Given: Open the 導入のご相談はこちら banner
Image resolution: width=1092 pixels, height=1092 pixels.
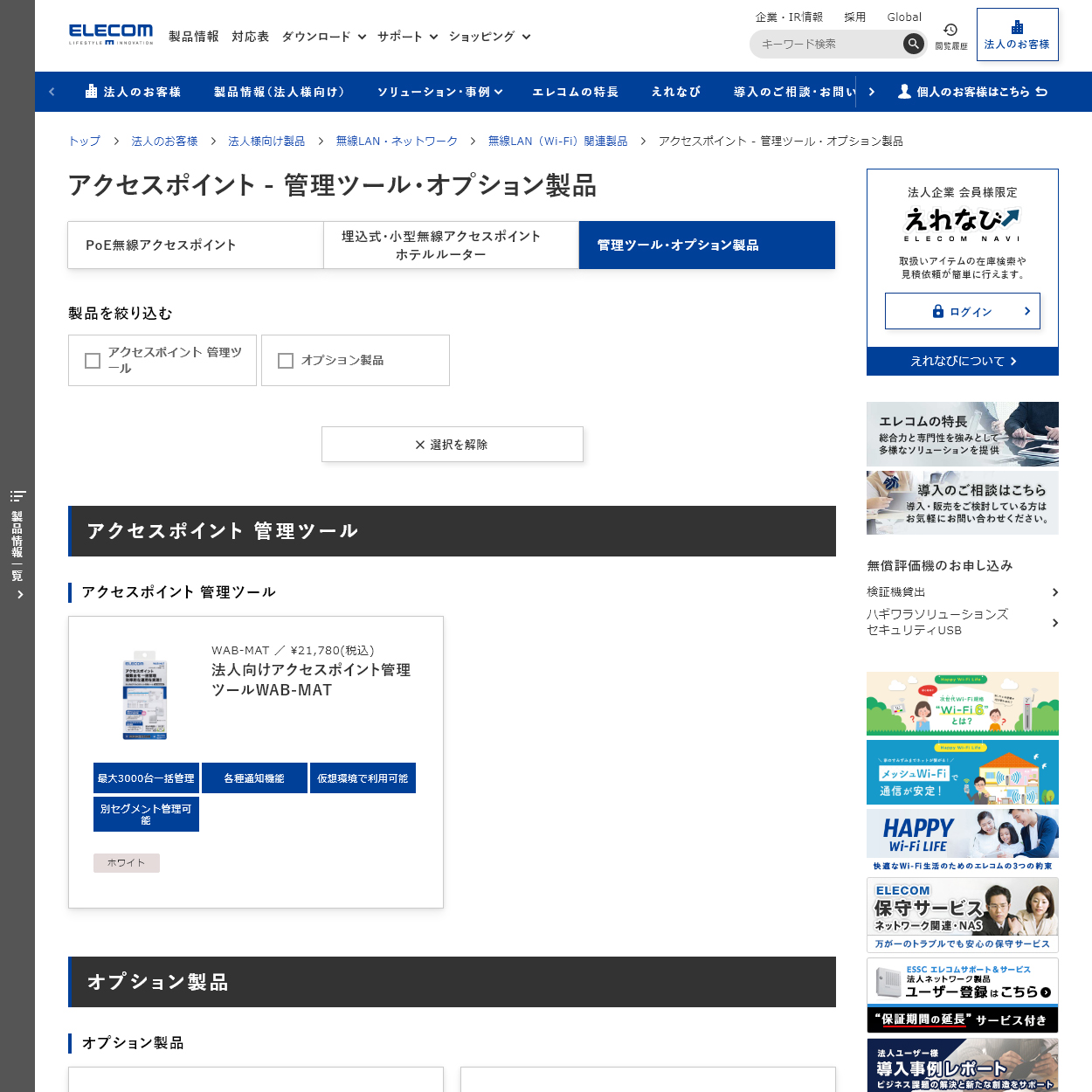Looking at the screenshot, I should pos(962,503).
